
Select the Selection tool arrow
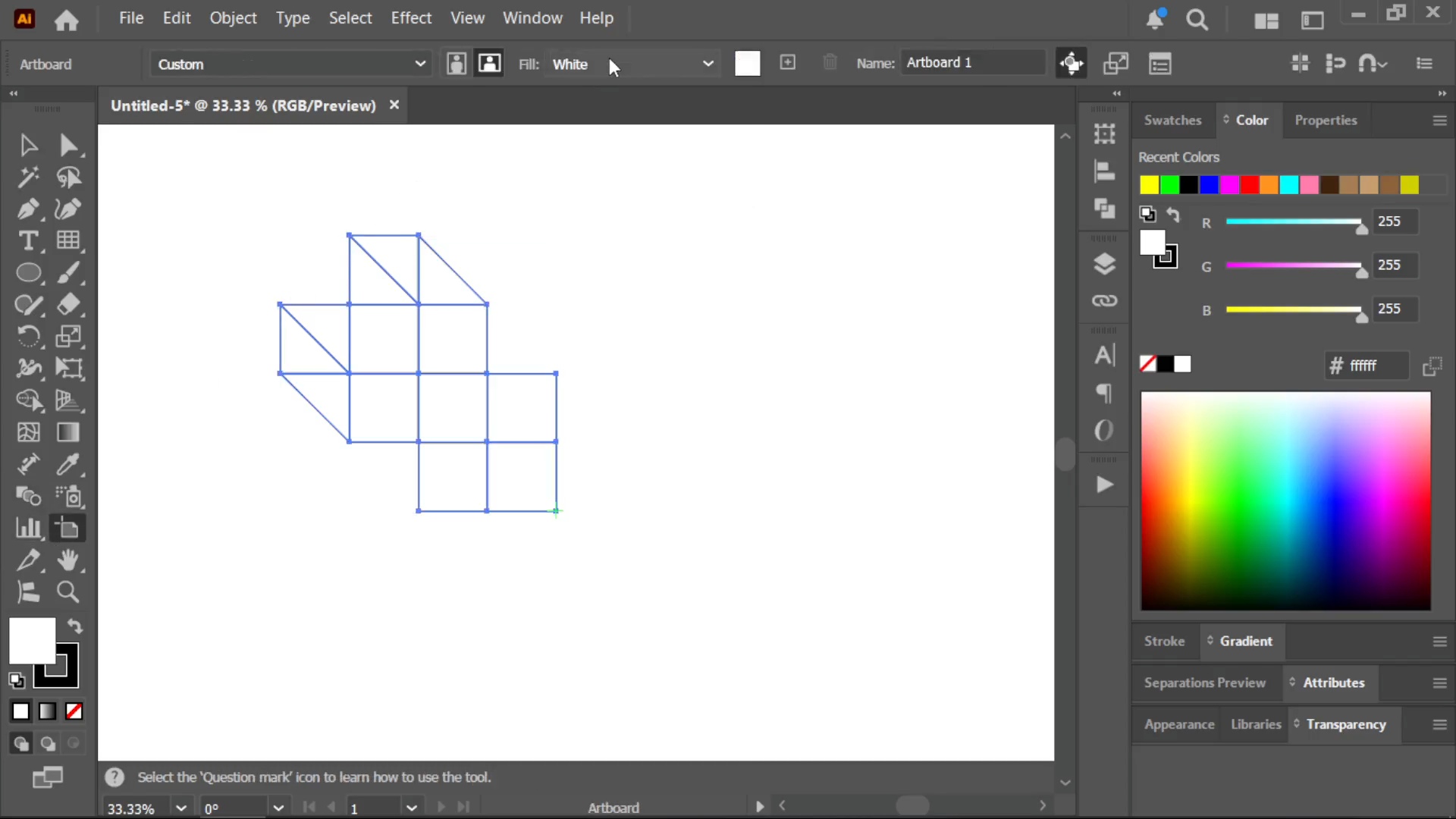tap(28, 144)
